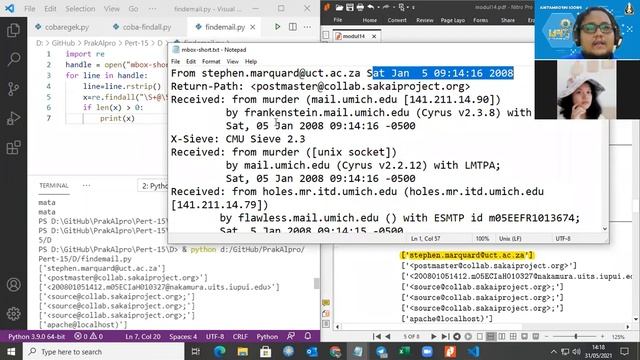
Task: Open the Forms ribbon tab in Nitro Pro
Action: (x=480, y=20)
